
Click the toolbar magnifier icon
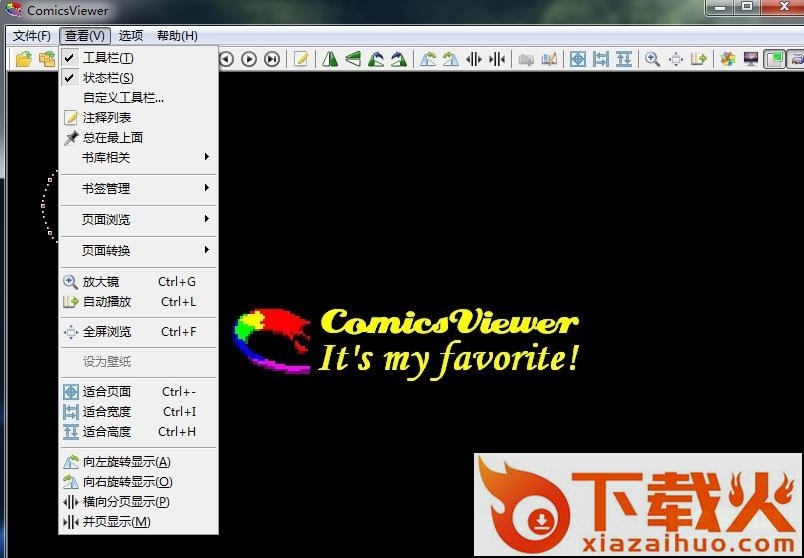(x=652, y=59)
